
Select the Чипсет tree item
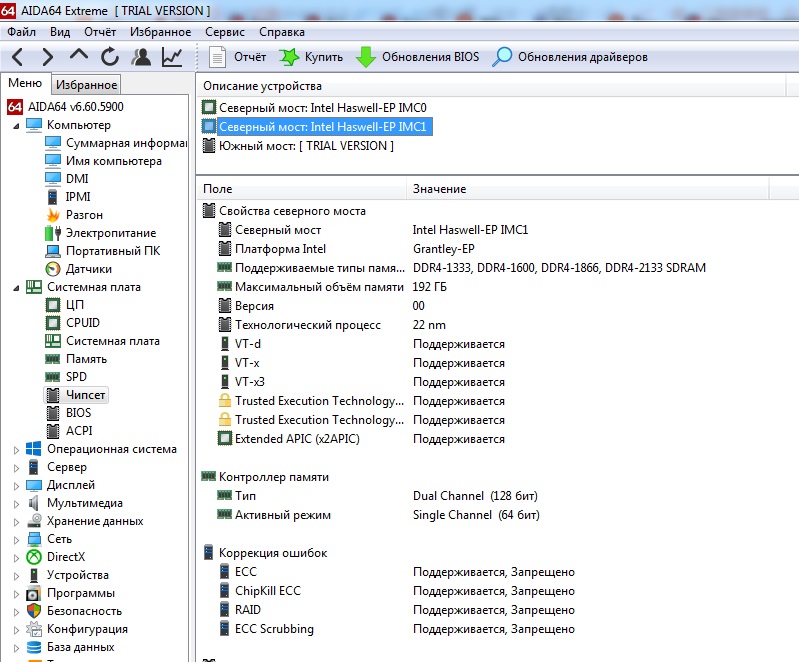pos(85,395)
